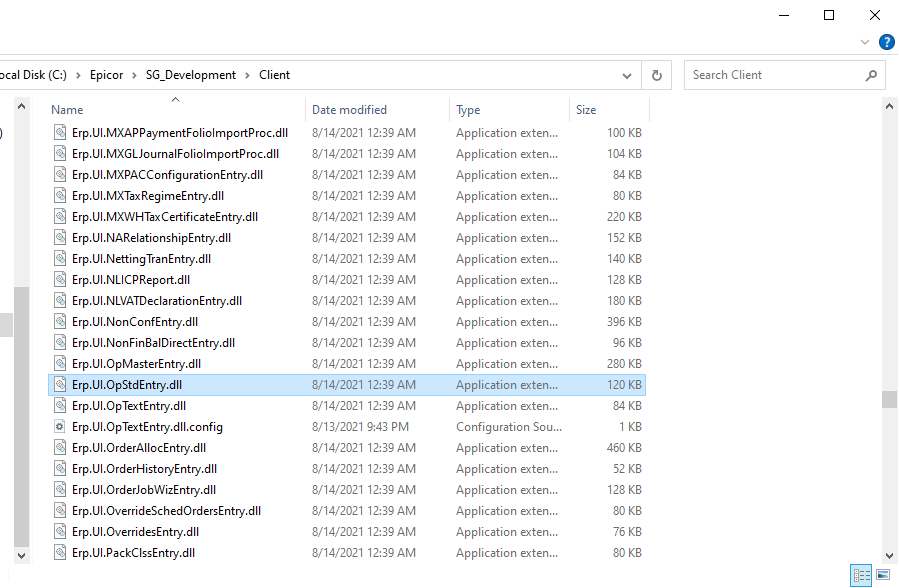Click the Erp.UI.OverridesEntry.dll file icon
The width and height of the screenshot is (899, 588).
point(60,532)
